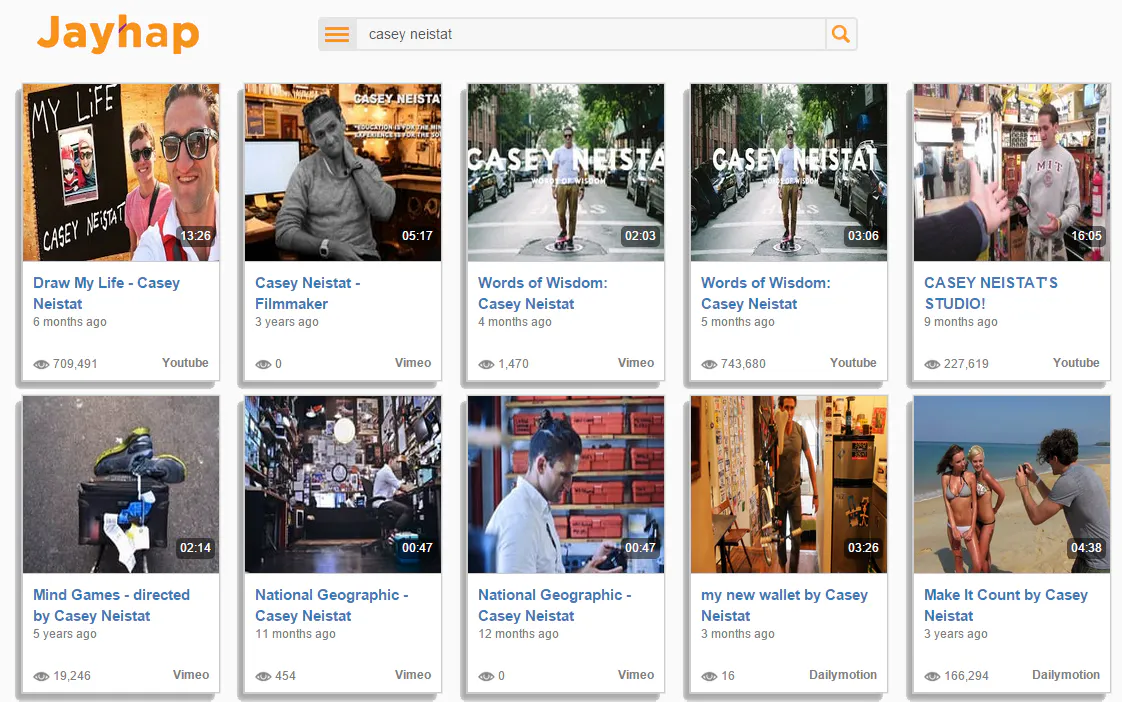This screenshot has height=702, width=1122.
Task: Open the 12 months ago National Geographic thumbnail
Action: pyautogui.click(x=566, y=484)
